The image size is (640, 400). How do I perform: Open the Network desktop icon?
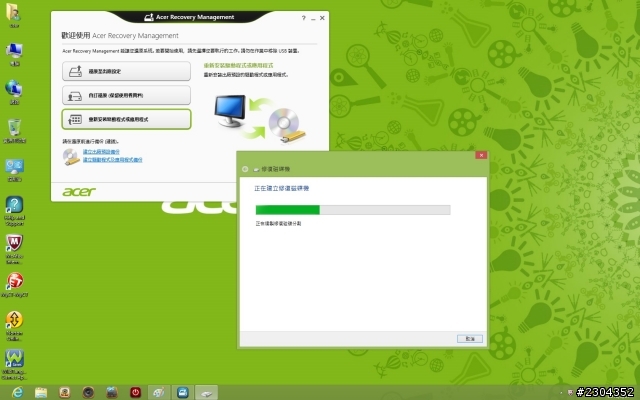[14, 92]
